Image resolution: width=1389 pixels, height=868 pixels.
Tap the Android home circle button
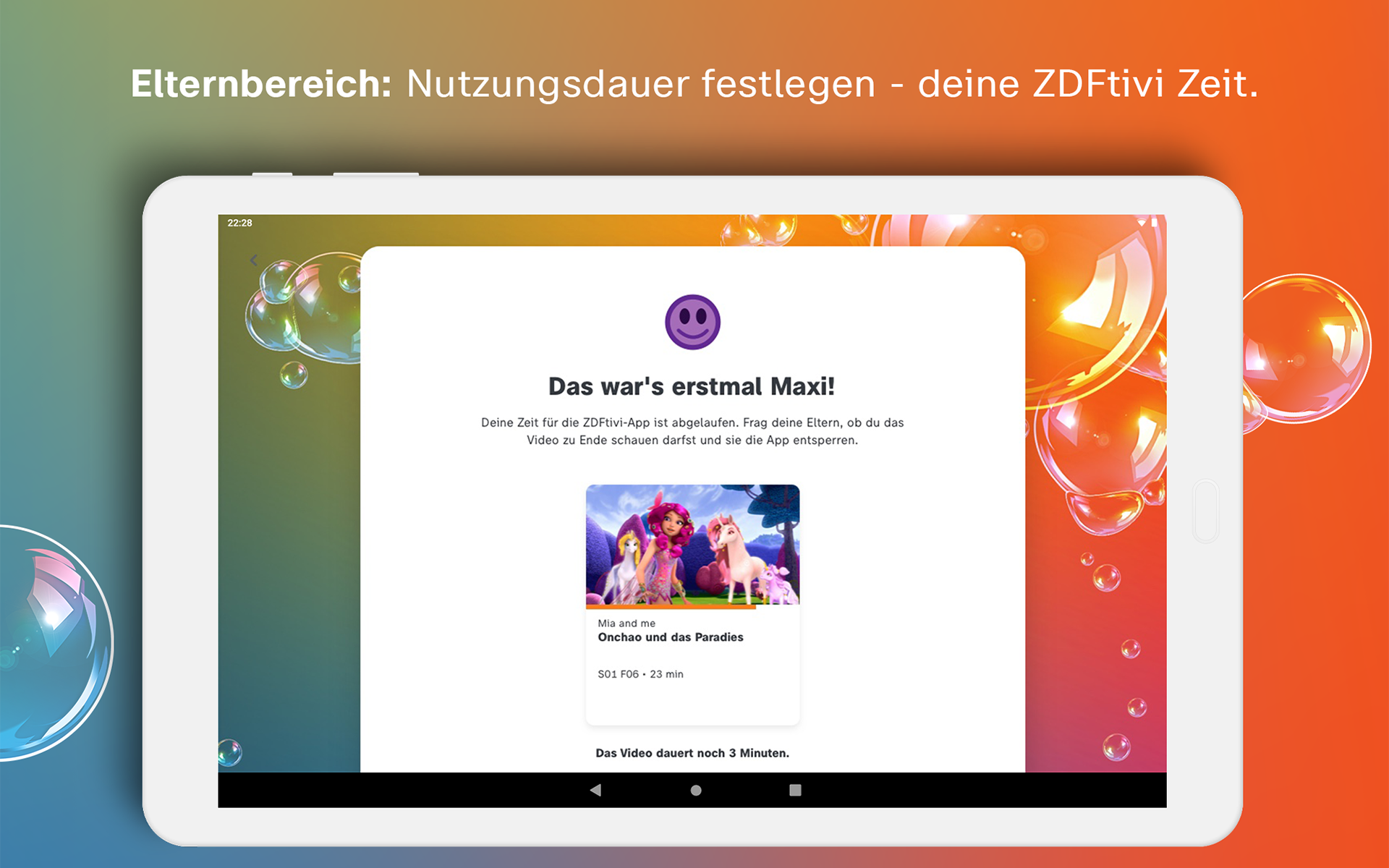click(x=694, y=790)
